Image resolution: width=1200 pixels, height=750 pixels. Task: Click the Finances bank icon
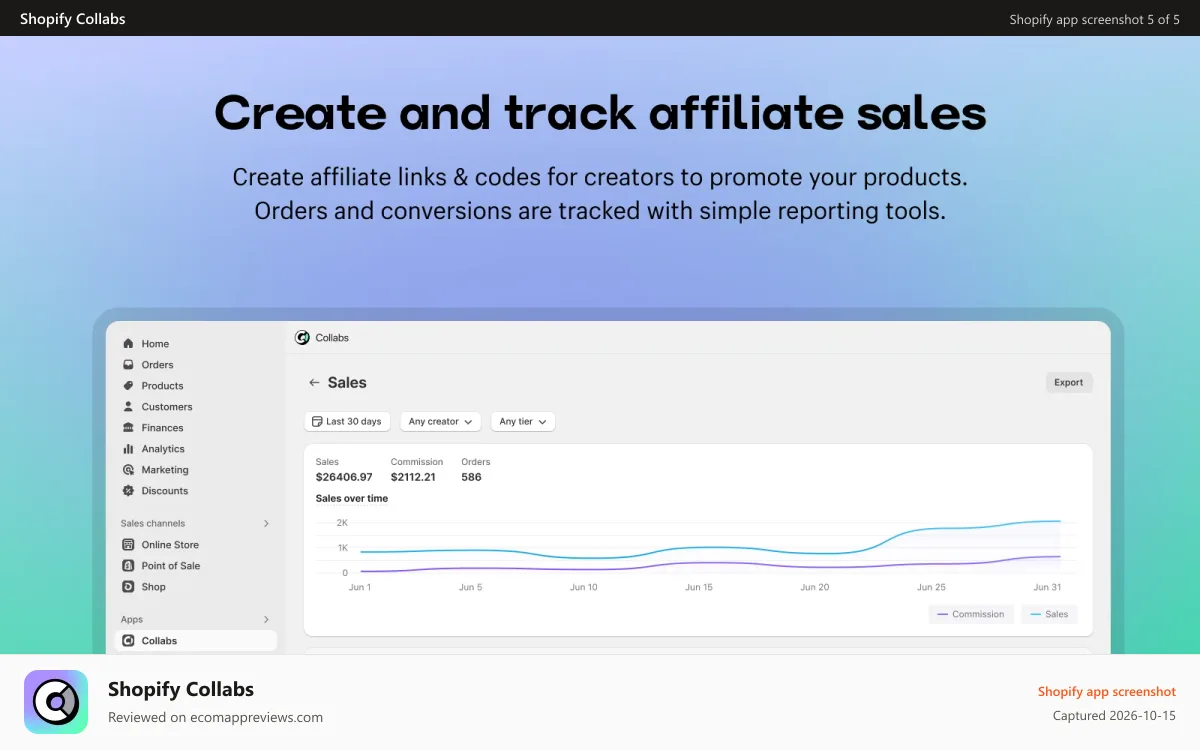(128, 428)
